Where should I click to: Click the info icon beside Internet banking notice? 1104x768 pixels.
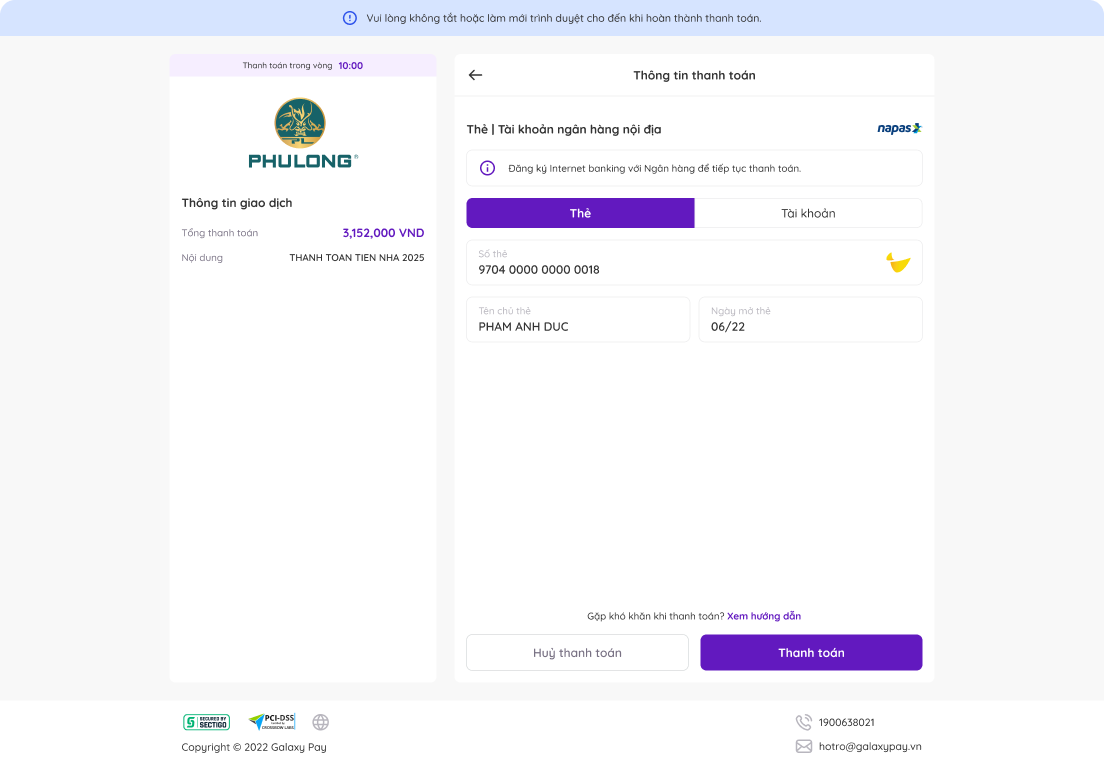coord(487,168)
